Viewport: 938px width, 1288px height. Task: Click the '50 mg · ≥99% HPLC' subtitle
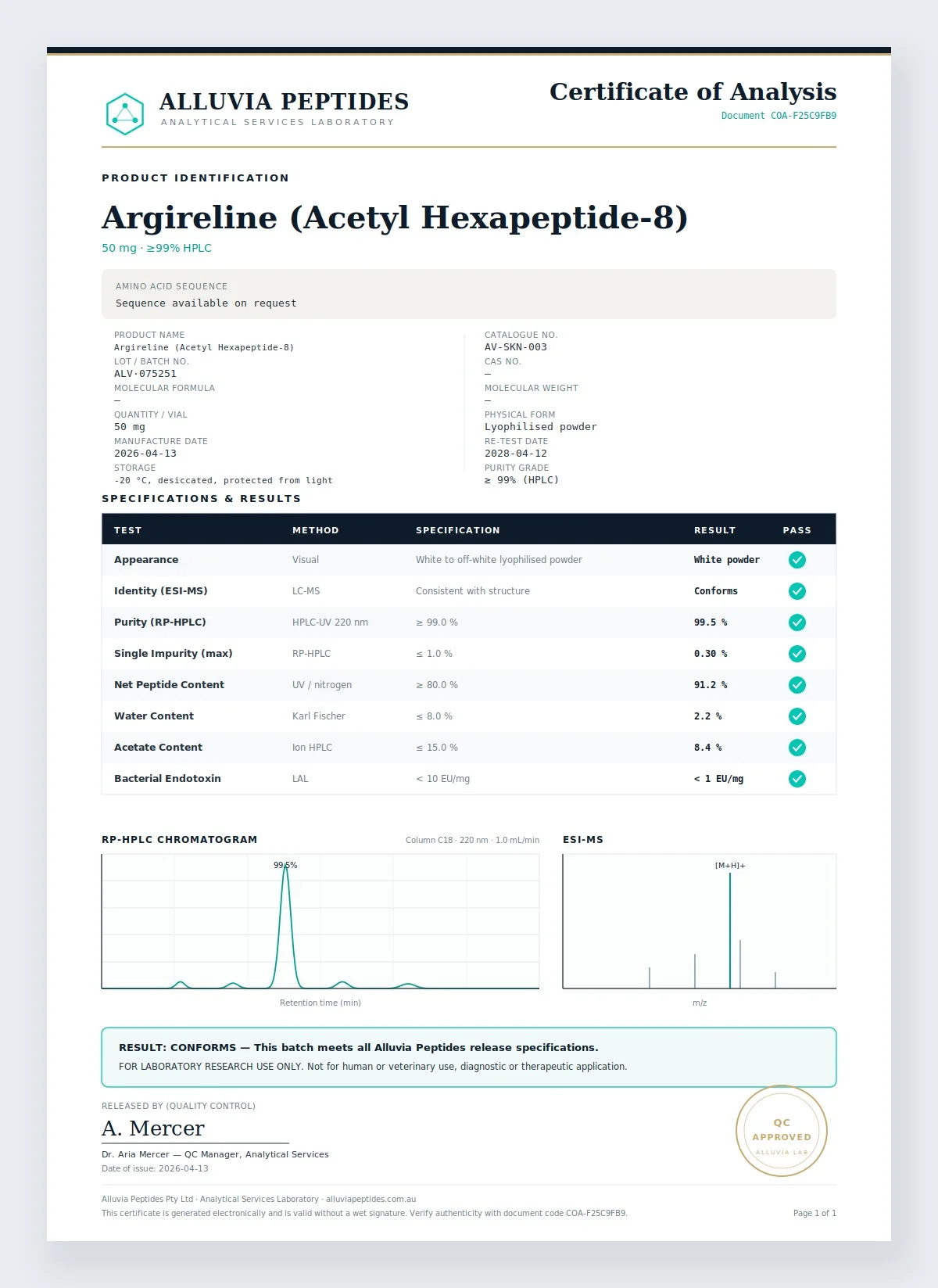pos(156,248)
